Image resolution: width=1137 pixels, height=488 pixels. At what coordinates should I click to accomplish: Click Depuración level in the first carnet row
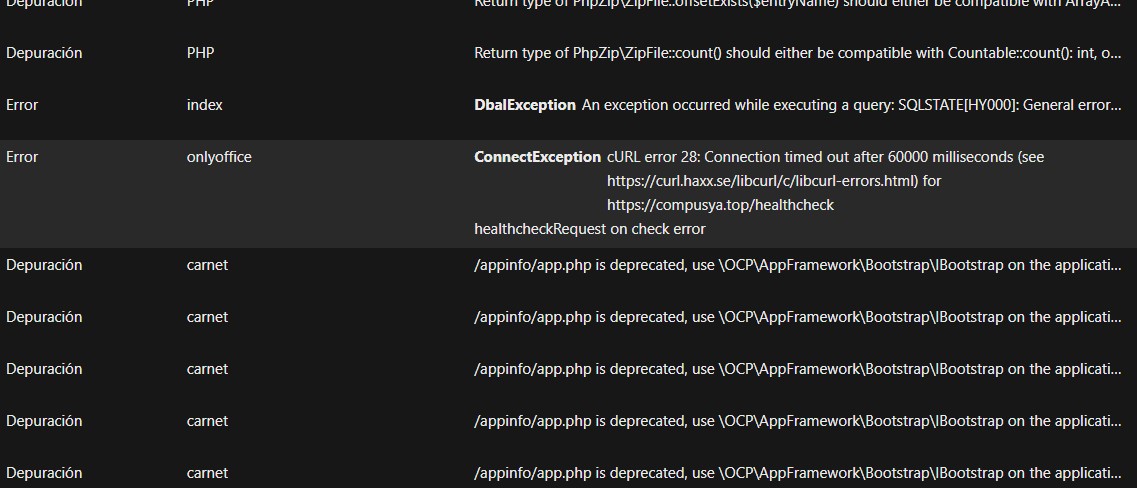(44, 265)
